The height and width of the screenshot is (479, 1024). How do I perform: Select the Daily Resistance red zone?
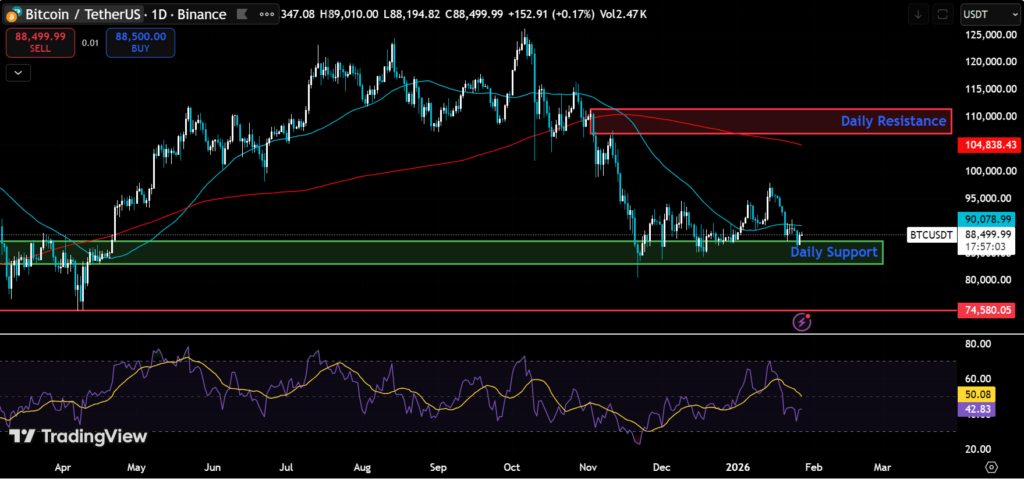tap(770, 121)
